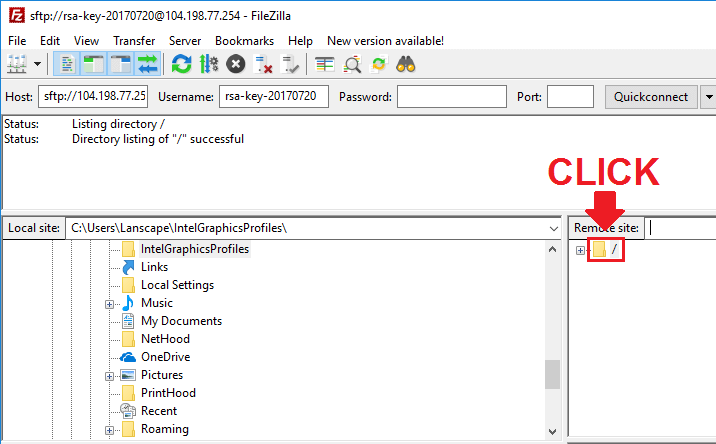This screenshot has height=444, width=716.
Task: Open the Server menu
Action: [185, 41]
